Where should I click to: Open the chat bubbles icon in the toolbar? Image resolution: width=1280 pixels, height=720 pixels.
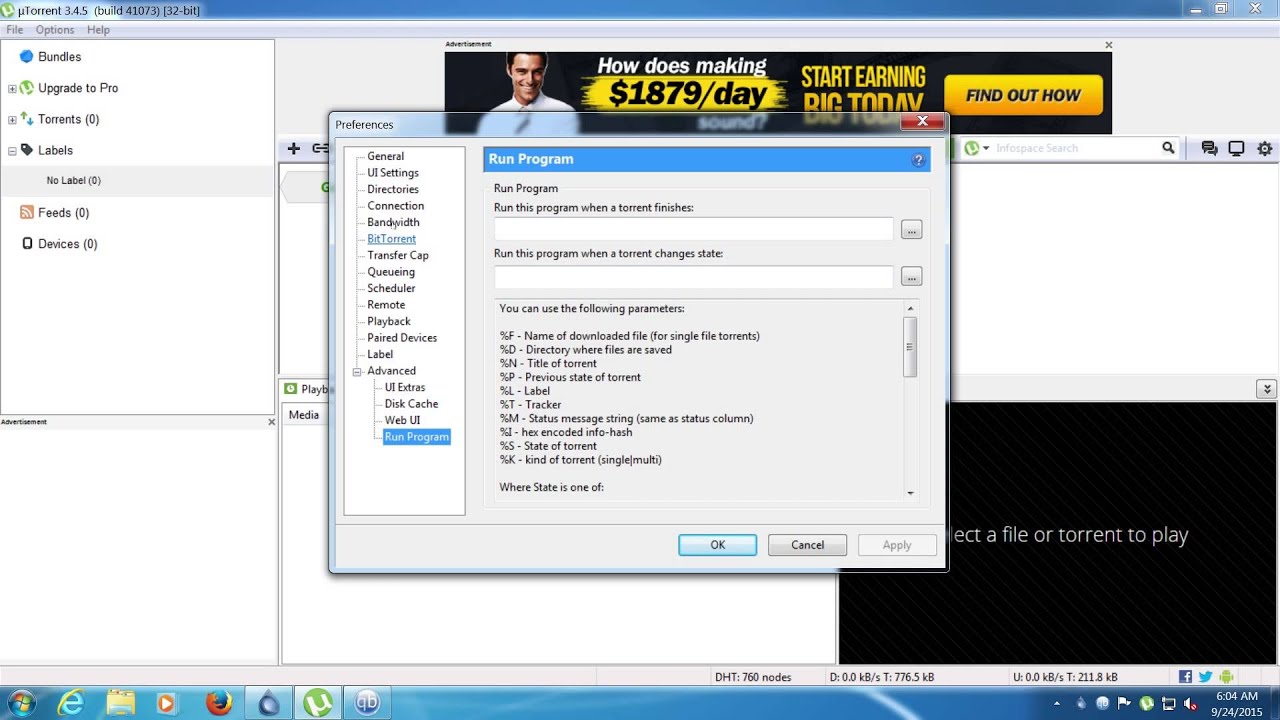(1209, 148)
